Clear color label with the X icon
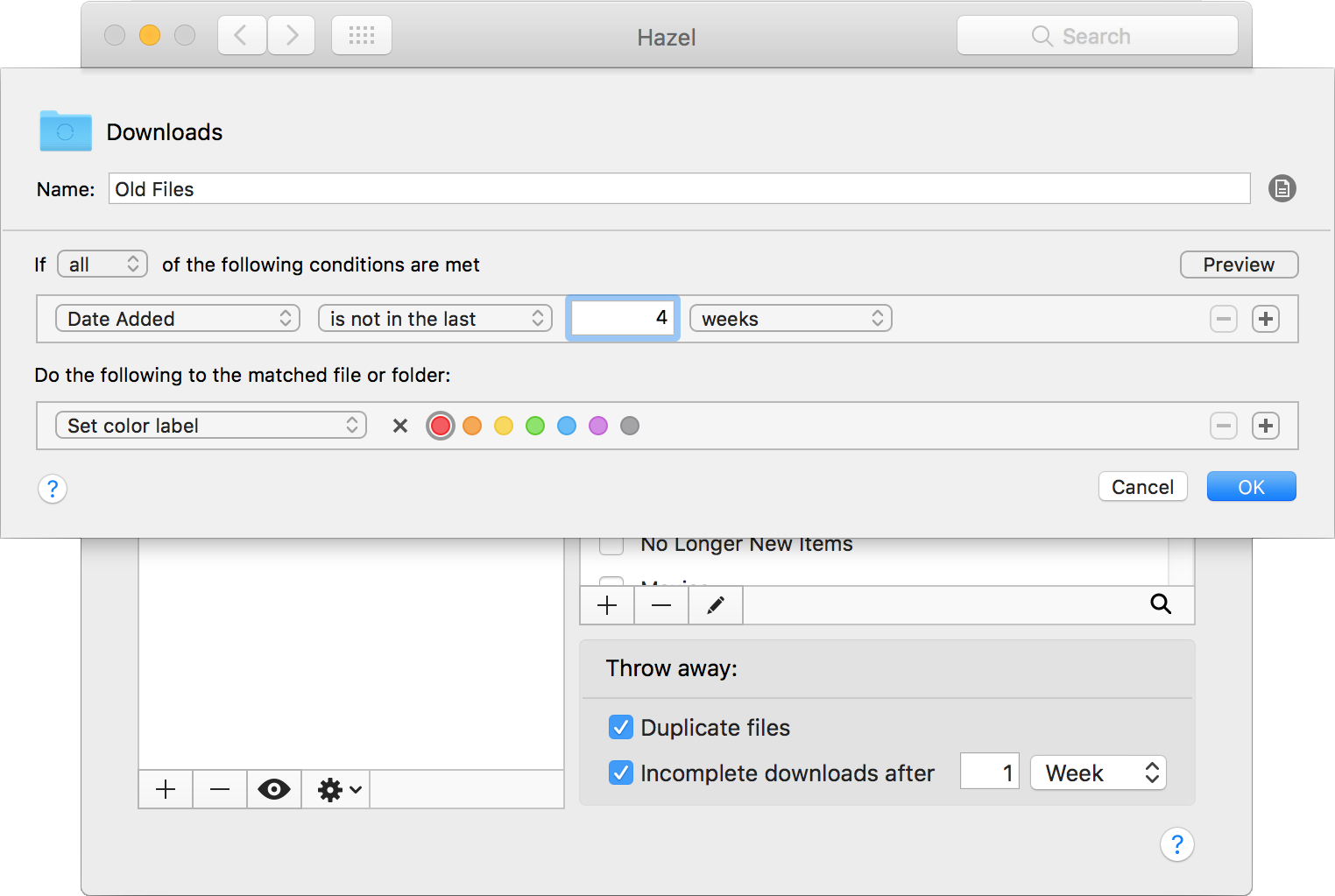Screen dimensions: 1335x896 pos(400,426)
